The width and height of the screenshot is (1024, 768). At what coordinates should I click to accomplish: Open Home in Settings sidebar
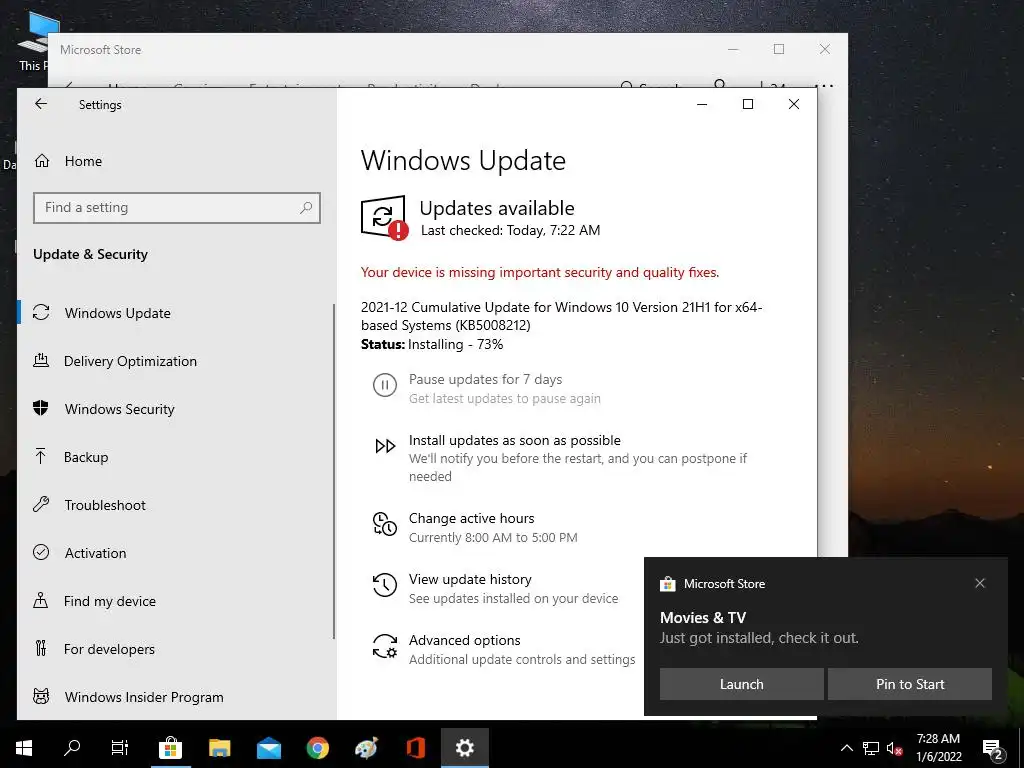point(83,161)
